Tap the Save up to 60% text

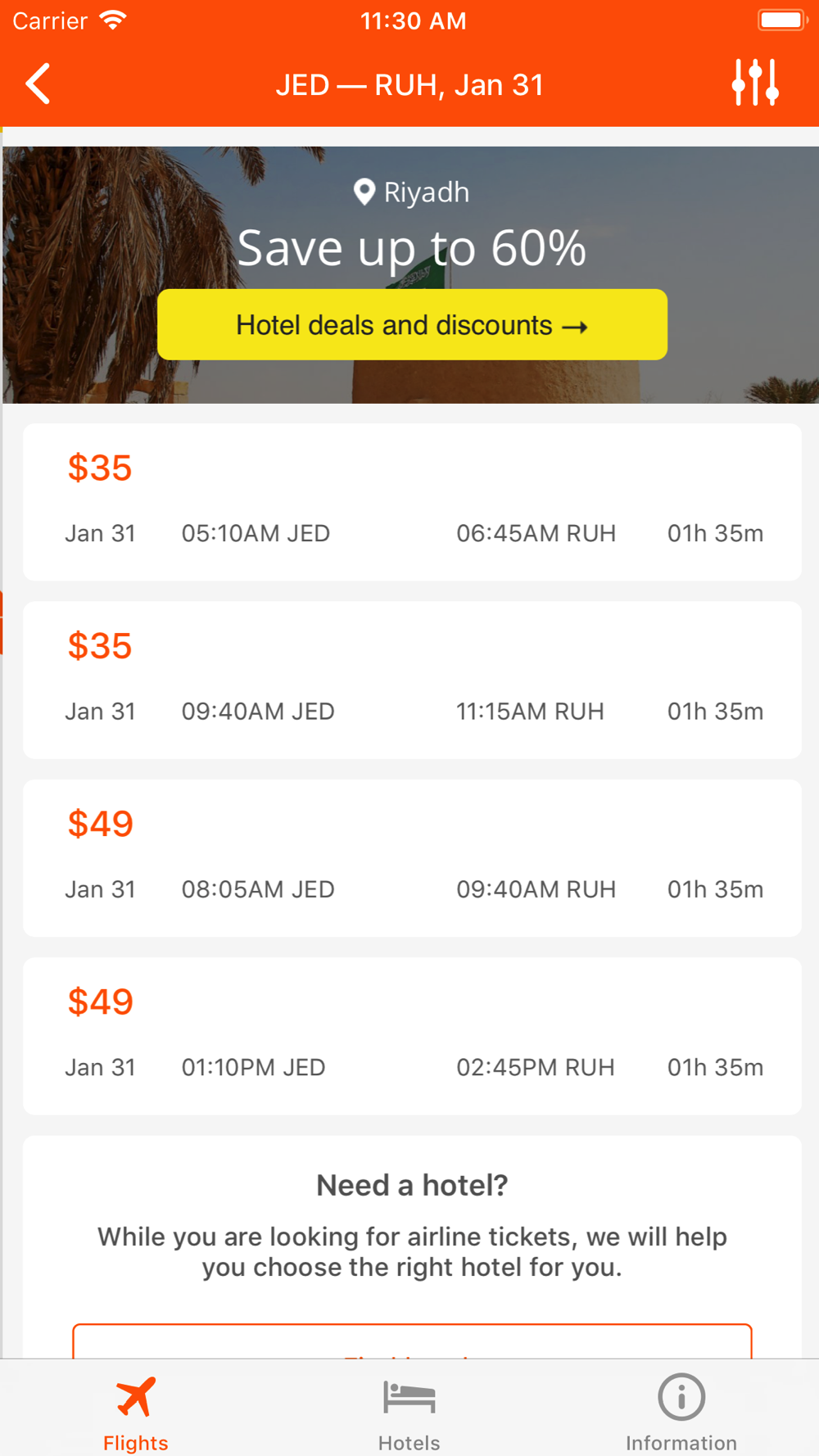click(412, 248)
